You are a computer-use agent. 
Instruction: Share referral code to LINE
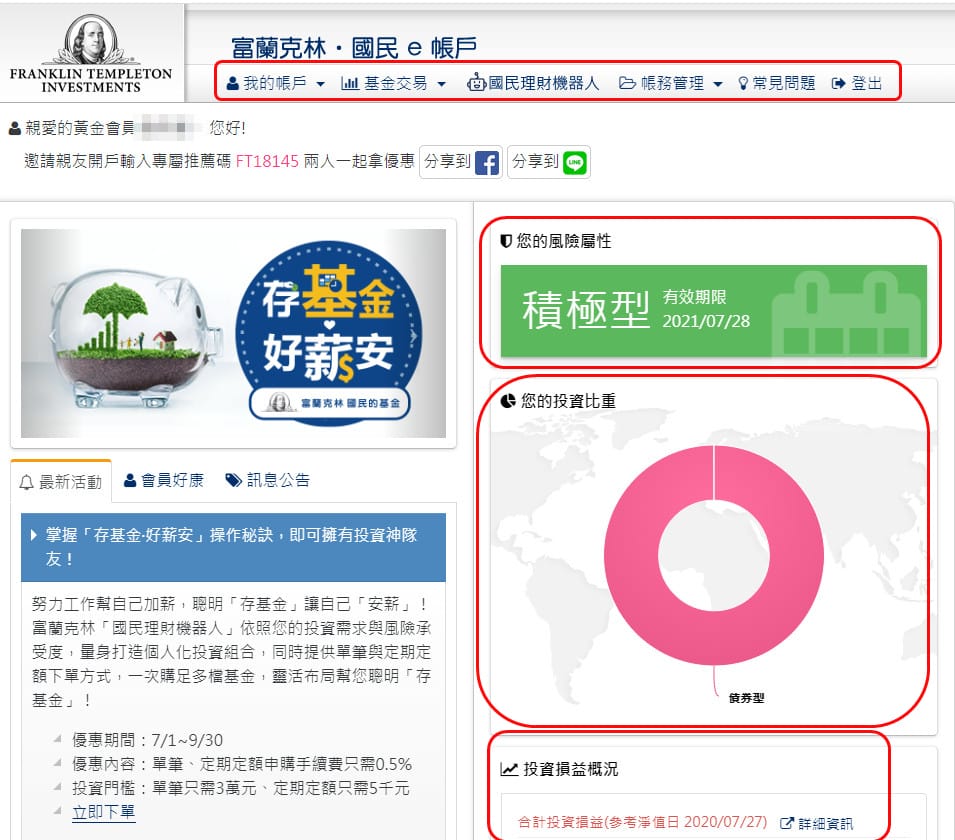(x=549, y=162)
